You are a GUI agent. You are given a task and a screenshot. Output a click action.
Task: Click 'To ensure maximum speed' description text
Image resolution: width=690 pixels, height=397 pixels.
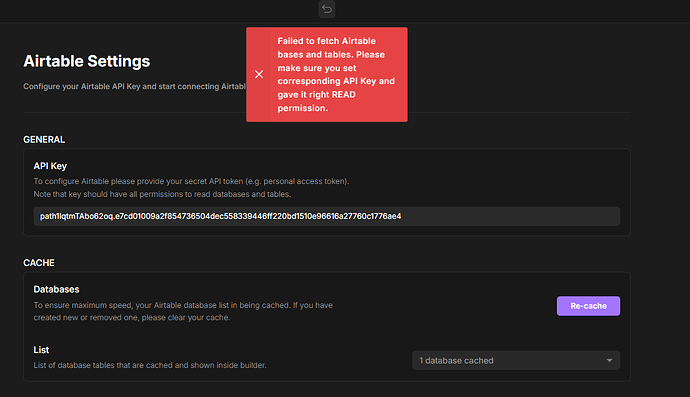tap(183, 305)
